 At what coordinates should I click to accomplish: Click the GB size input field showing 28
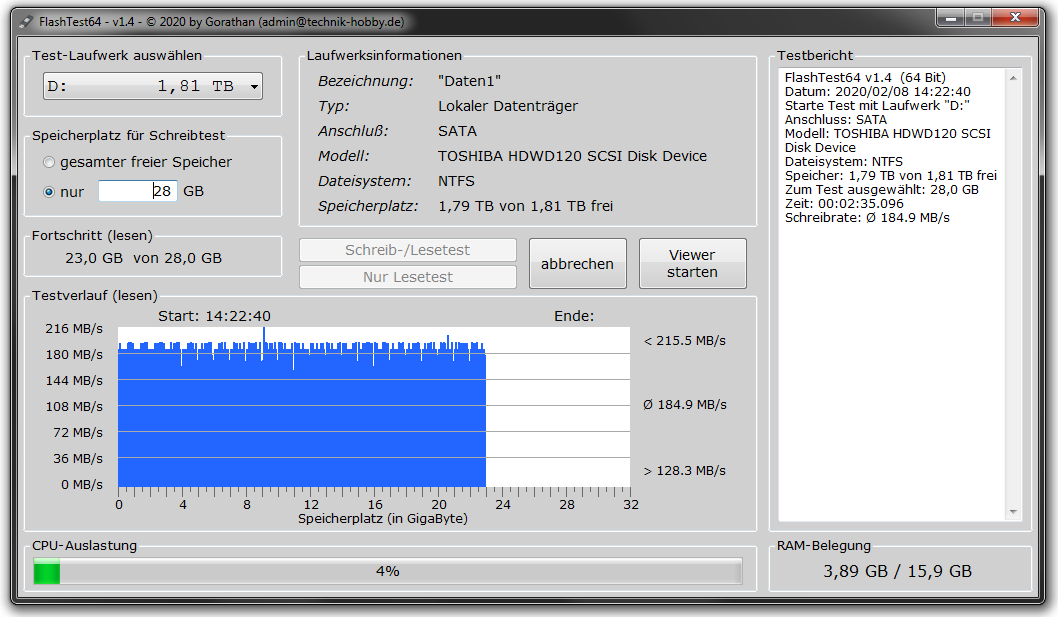coord(137,191)
